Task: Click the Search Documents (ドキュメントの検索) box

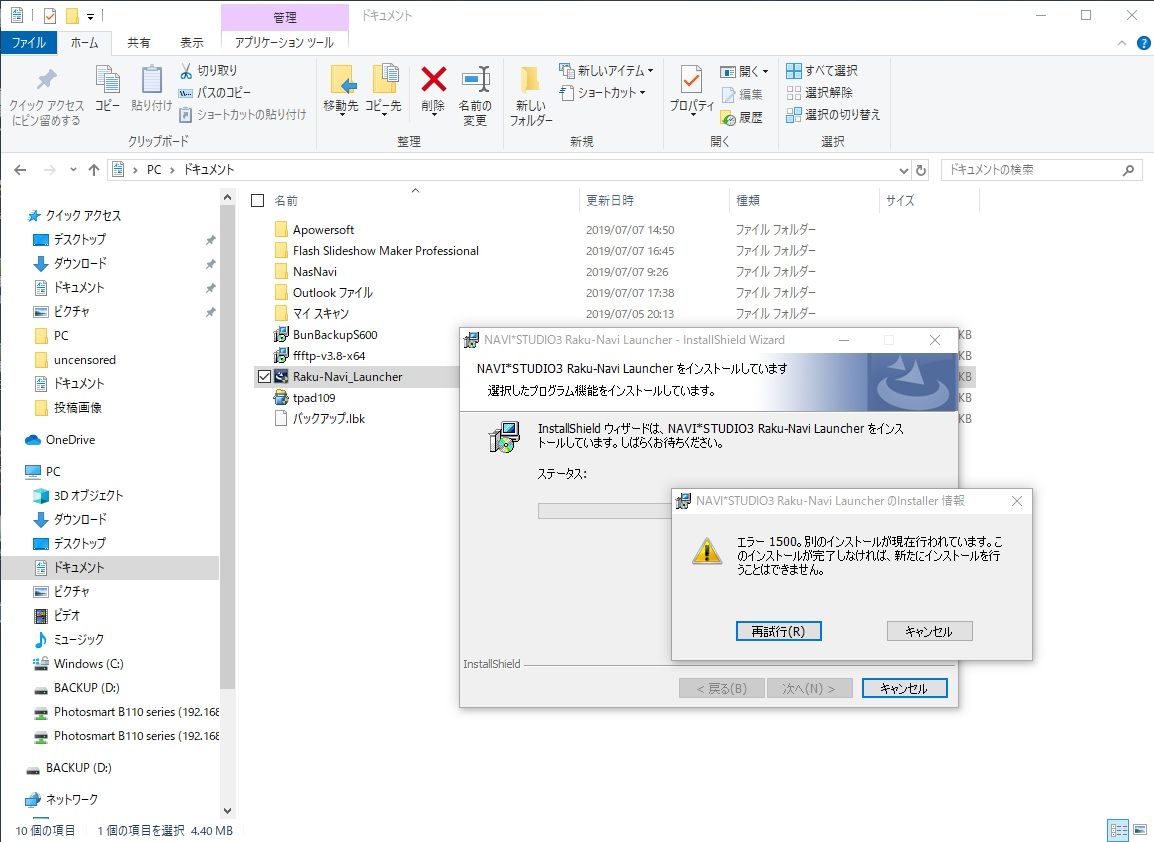Action: [1030, 170]
